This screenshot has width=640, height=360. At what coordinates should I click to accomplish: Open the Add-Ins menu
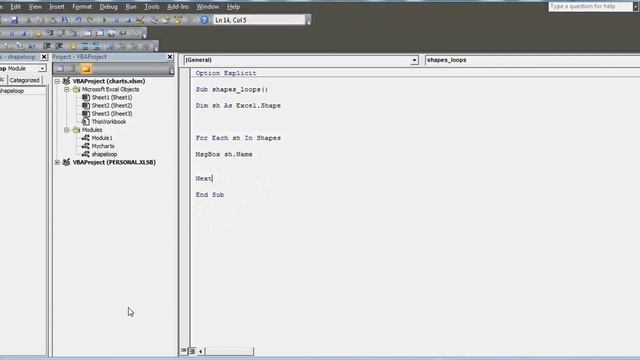pyautogui.click(x=178, y=7)
